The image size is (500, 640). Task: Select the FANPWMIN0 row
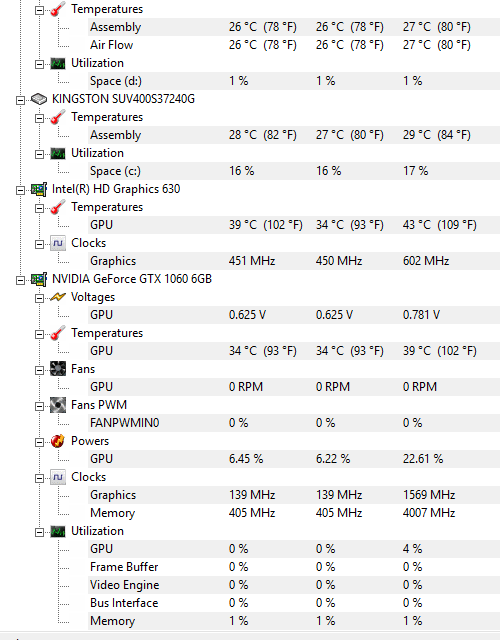[x=294, y=423]
